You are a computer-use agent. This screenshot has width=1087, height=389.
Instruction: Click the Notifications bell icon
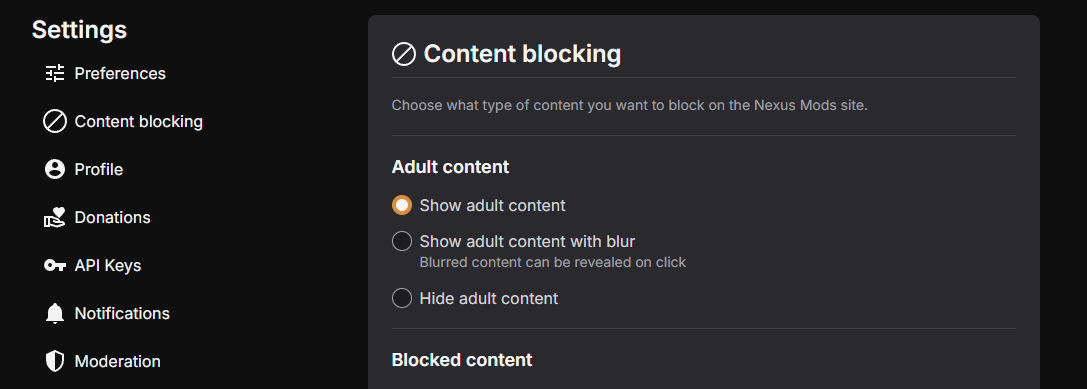55,313
